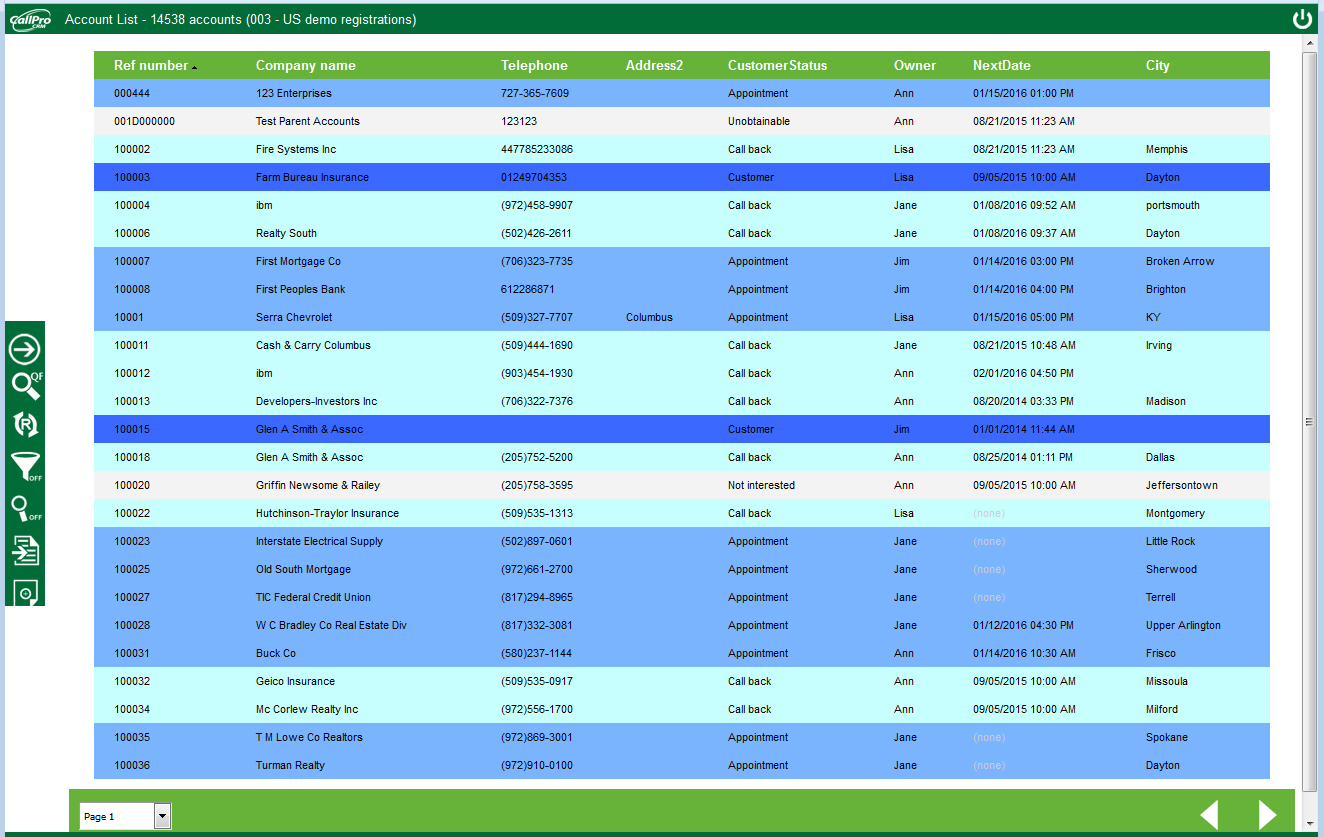Click the vertical scrollbar up arrow
The image size is (1324, 837).
[1310, 44]
